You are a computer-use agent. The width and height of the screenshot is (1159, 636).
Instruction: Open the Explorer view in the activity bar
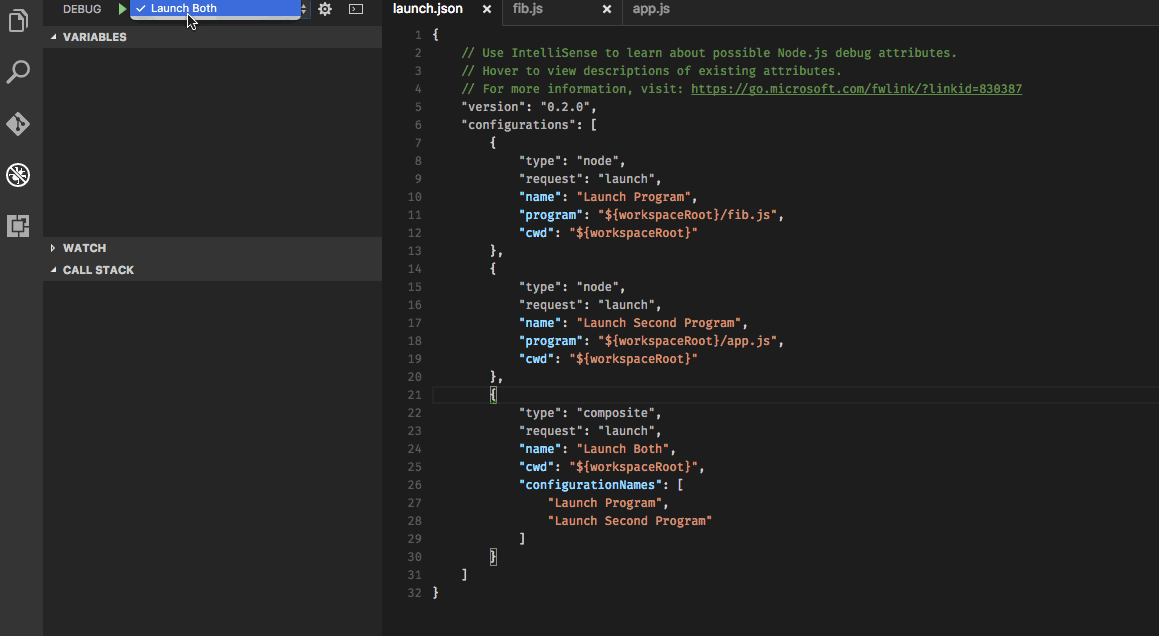click(18, 20)
